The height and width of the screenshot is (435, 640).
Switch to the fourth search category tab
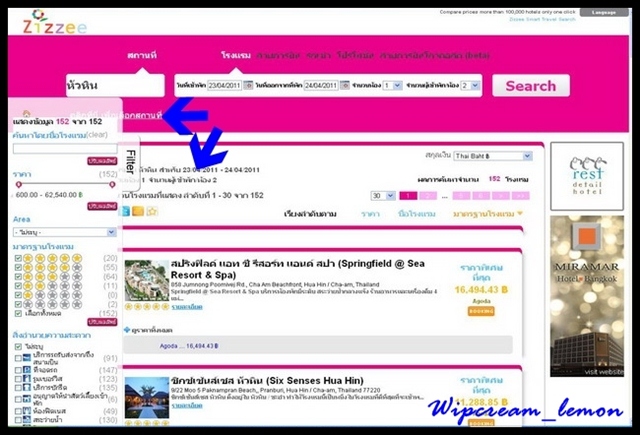(x=355, y=55)
